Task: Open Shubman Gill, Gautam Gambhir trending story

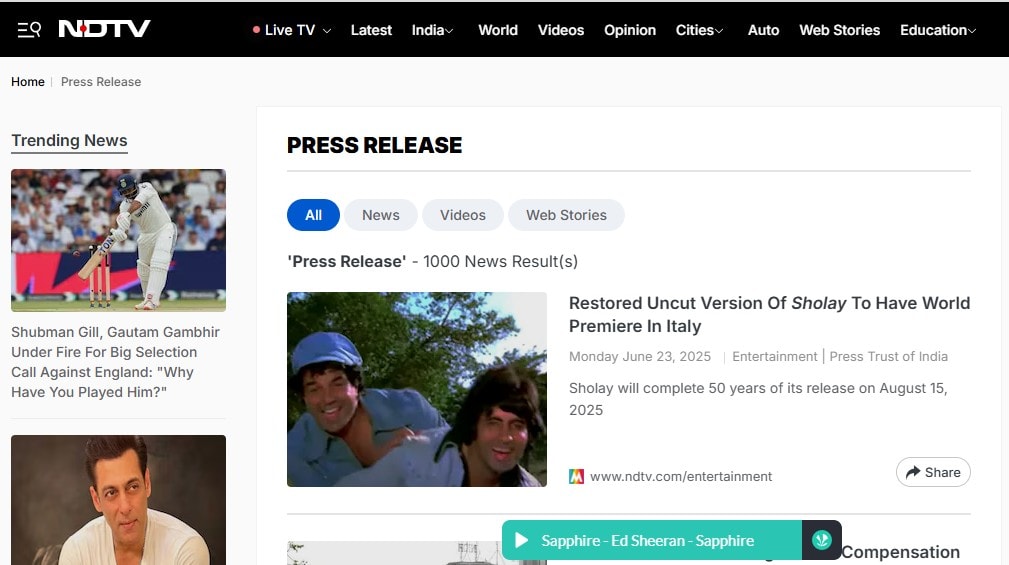Action: (115, 362)
